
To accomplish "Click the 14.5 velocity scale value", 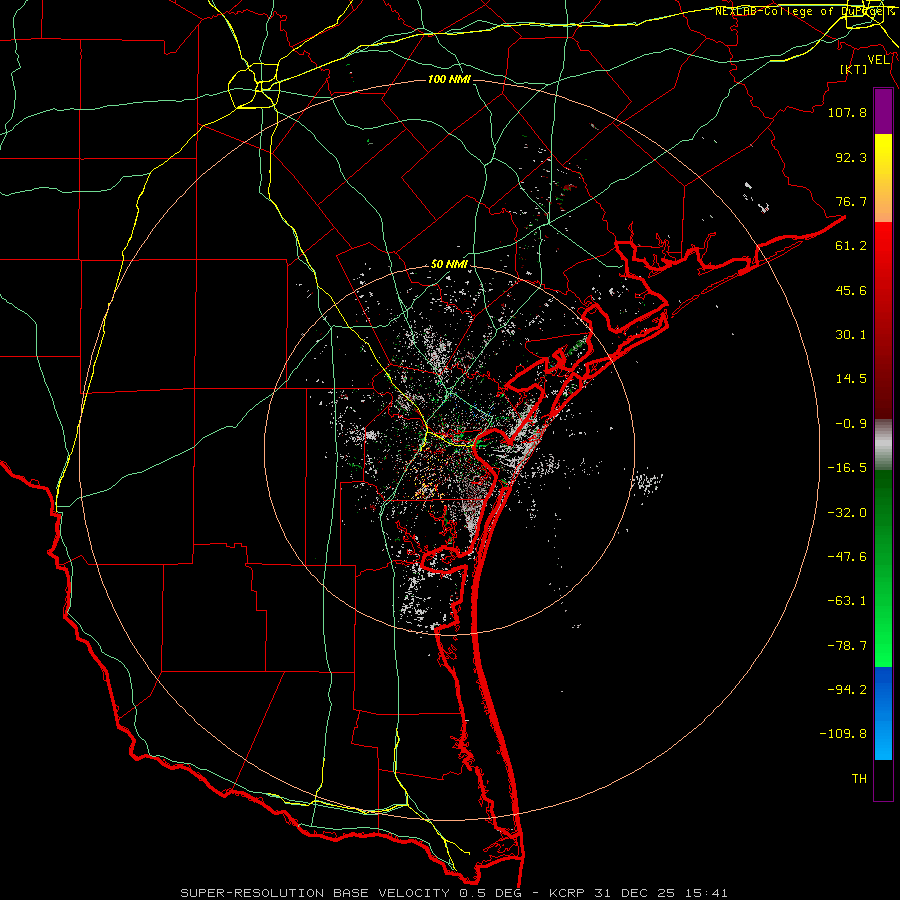I will tap(851, 379).
